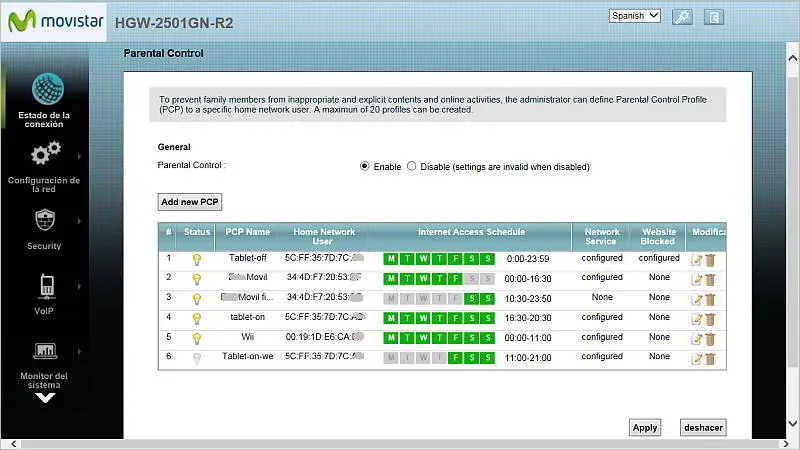Click HGW-2501GN-R2 model title
800x450 pixels.
pos(174,23)
